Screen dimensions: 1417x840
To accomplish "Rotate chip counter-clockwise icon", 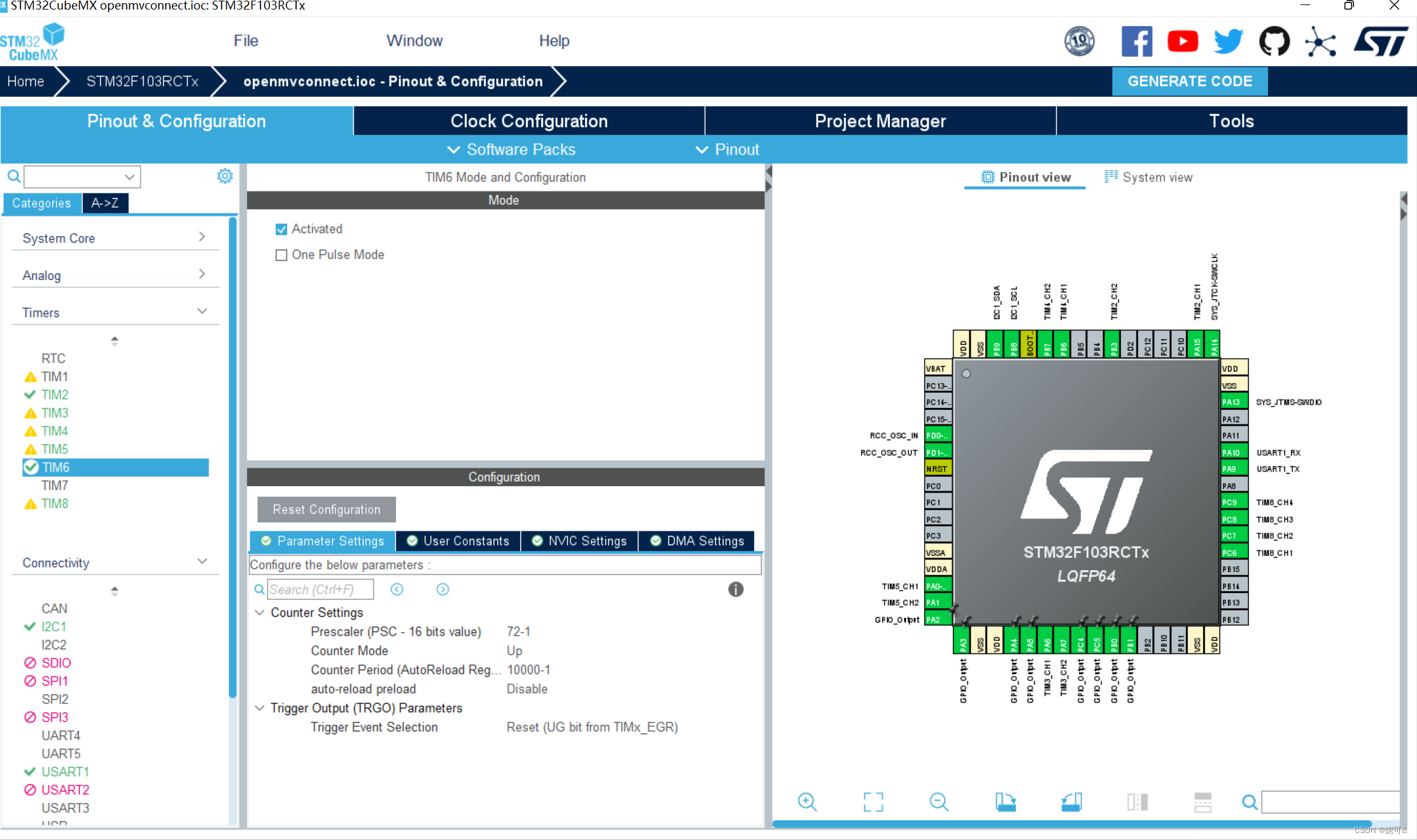I will pyautogui.click(x=1071, y=802).
